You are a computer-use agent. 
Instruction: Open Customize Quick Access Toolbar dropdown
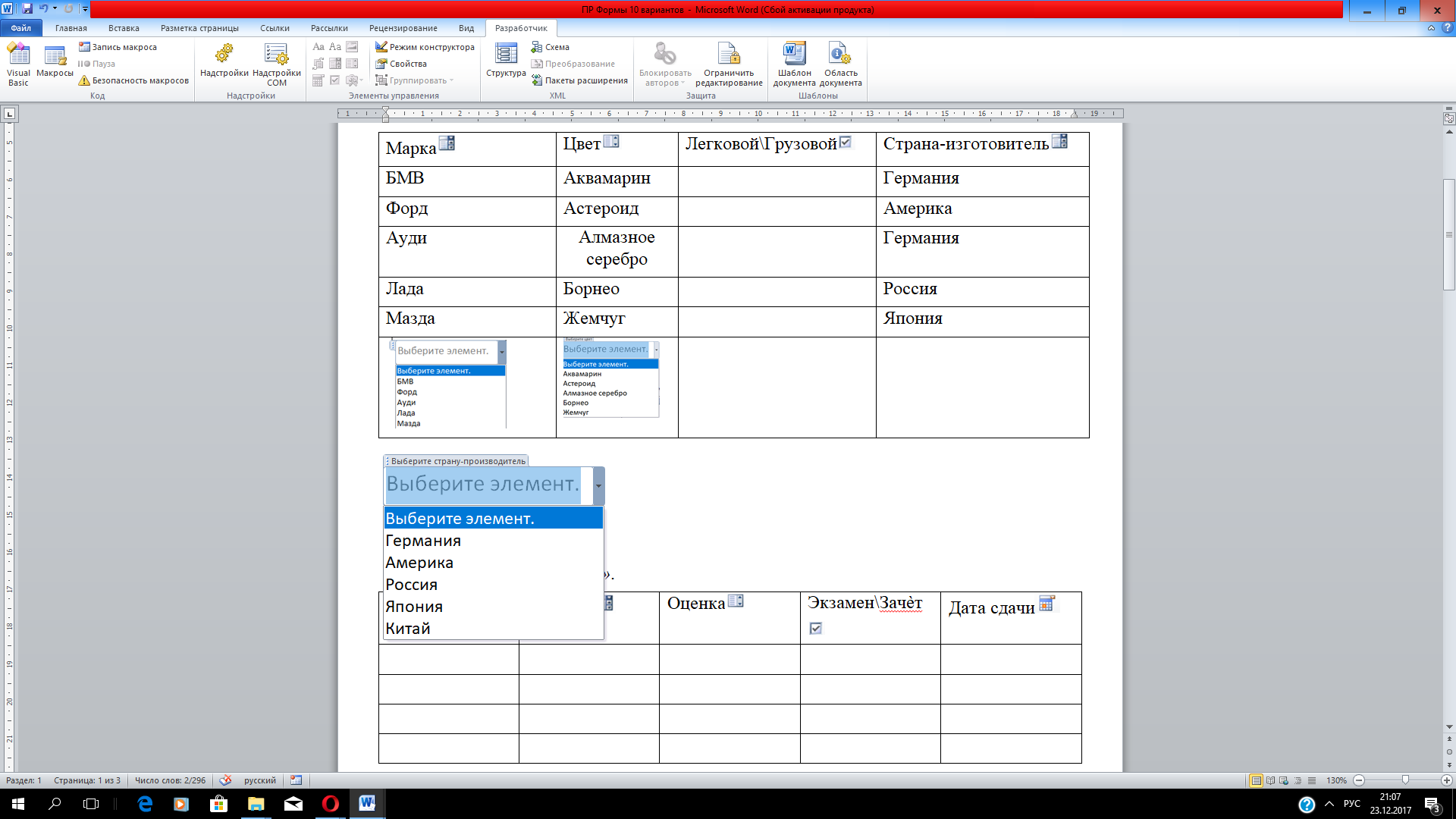tap(85, 9)
